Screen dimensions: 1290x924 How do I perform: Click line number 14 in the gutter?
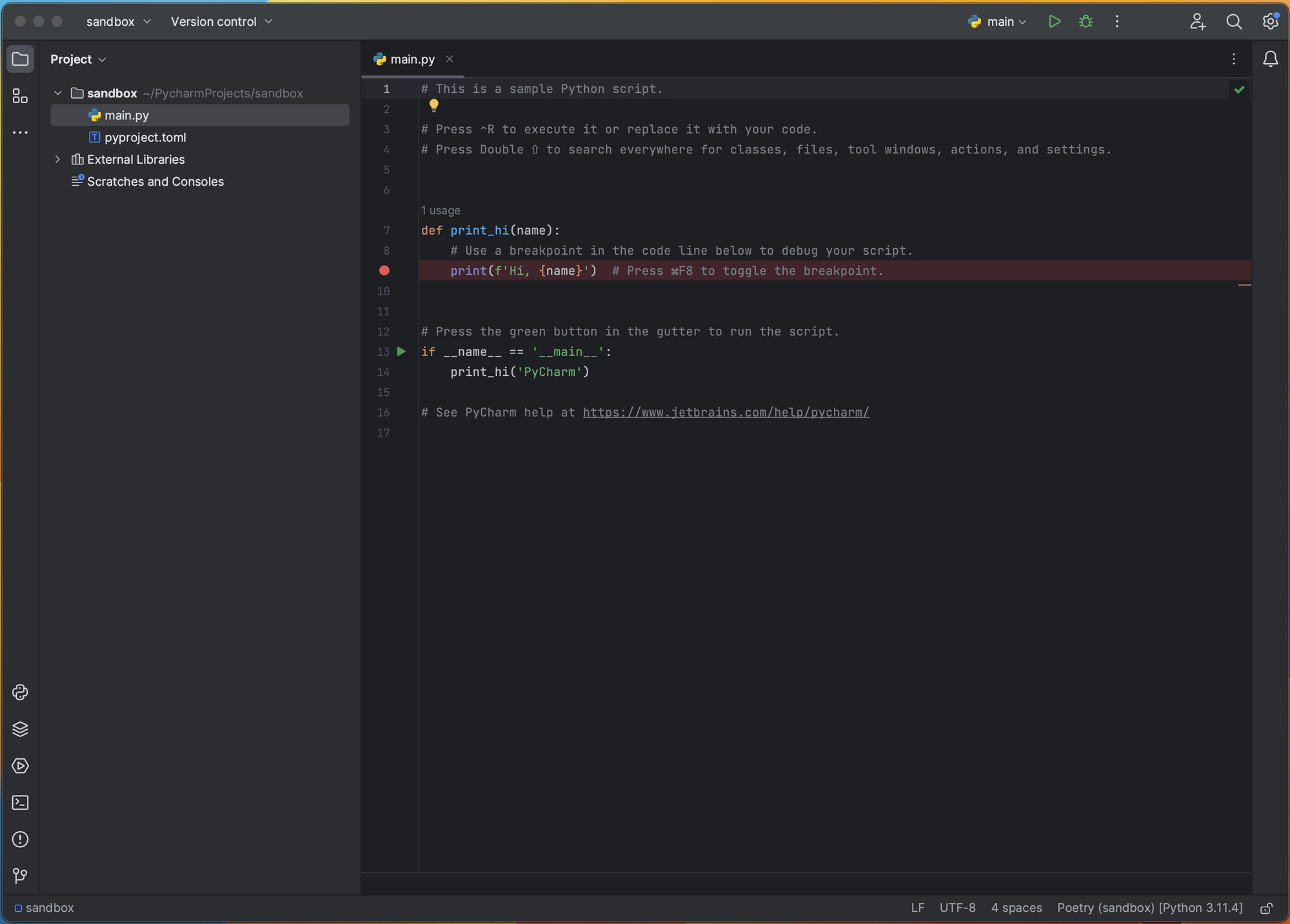(x=383, y=372)
